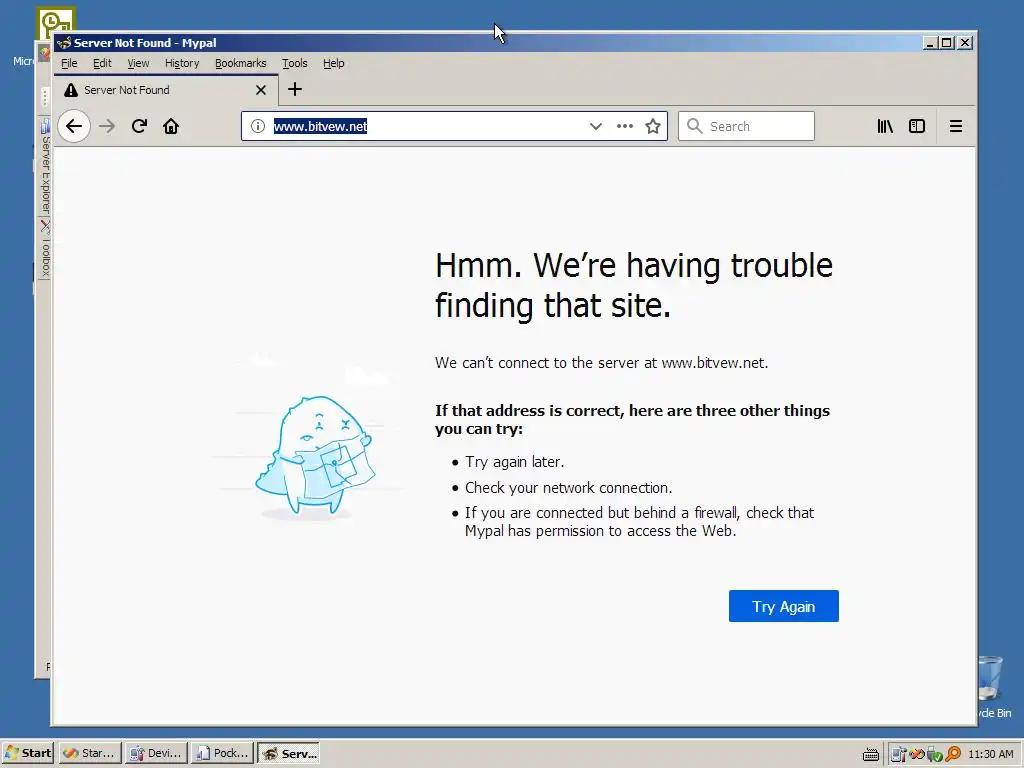Open the Tools menu
Image resolution: width=1024 pixels, height=768 pixels.
[295, 63]
